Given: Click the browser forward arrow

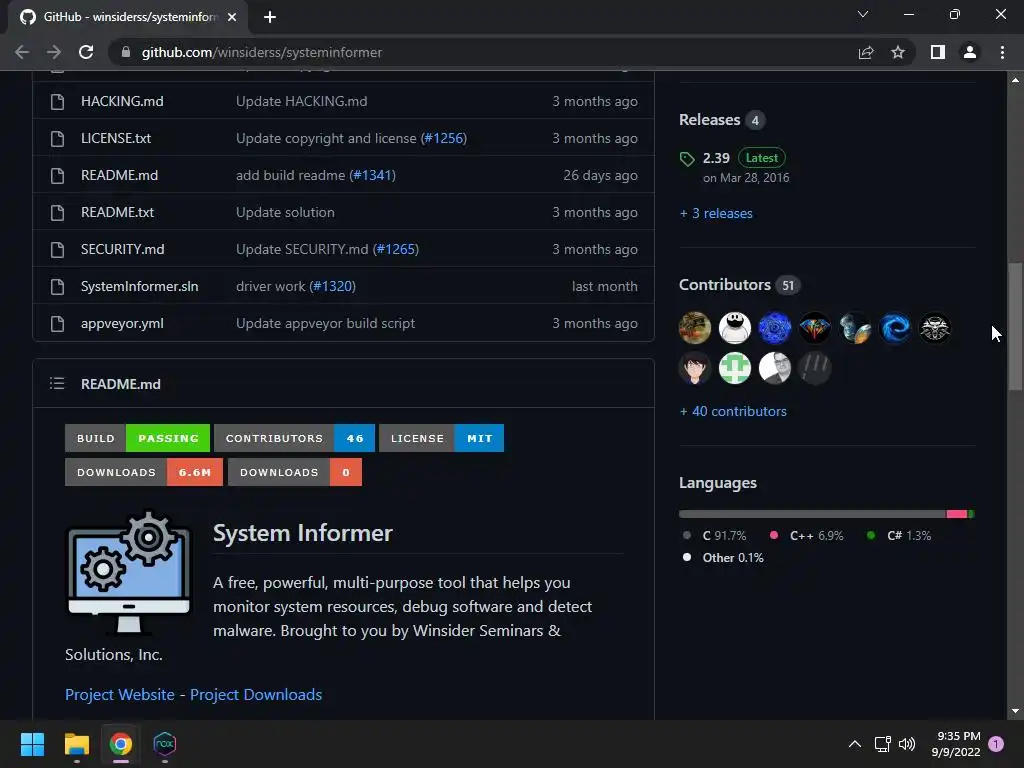Looking at the screenshot, I should click(54, 52).
